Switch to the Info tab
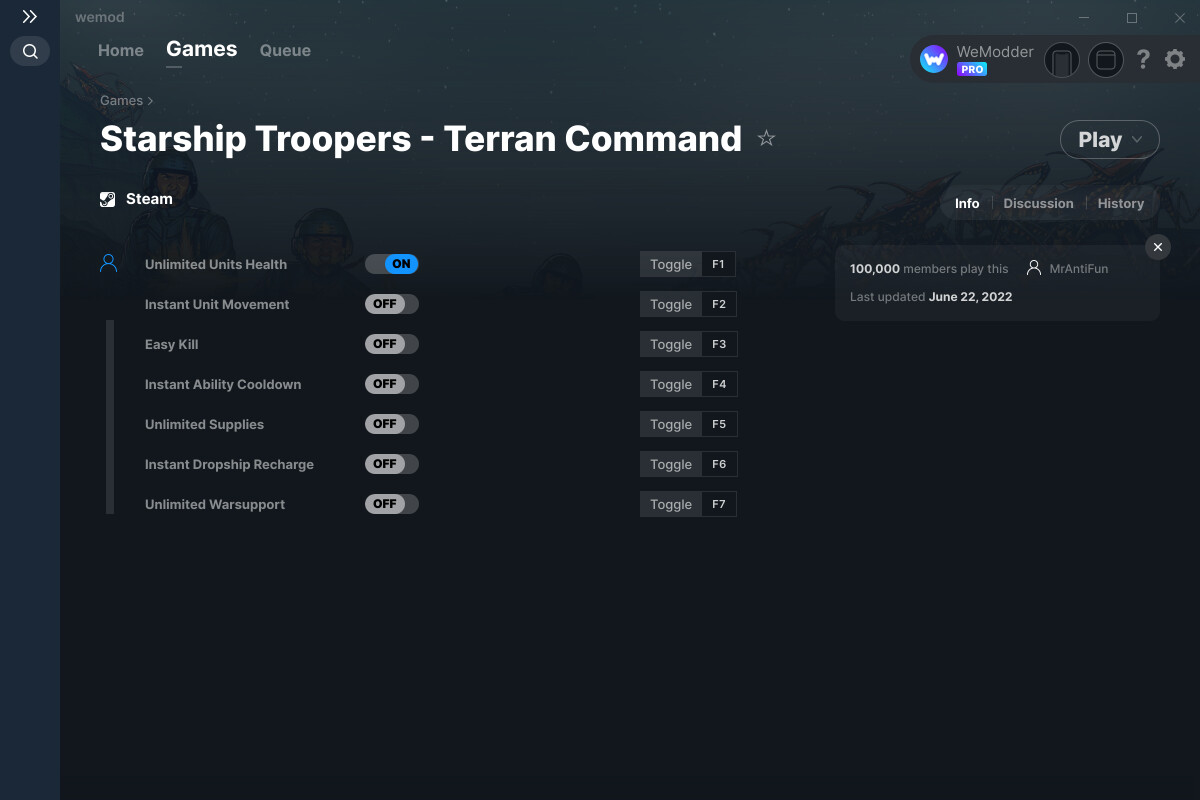 [x=967, y=203]
